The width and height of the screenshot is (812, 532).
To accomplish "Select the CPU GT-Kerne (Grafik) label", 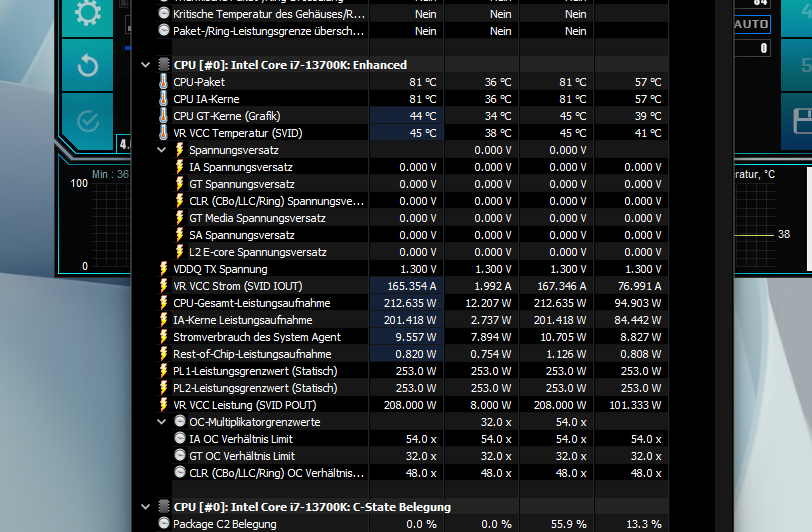I will click(x=226, y=116).
